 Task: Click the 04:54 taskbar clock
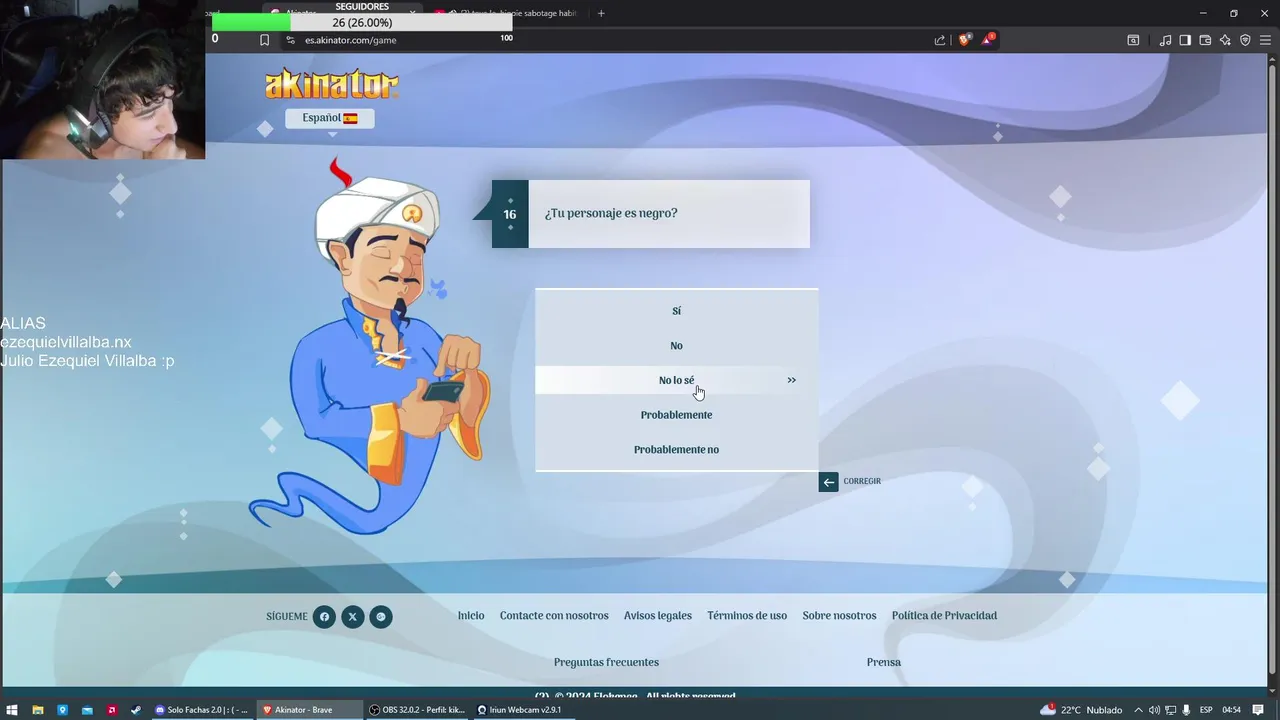tap(1232, 710)
